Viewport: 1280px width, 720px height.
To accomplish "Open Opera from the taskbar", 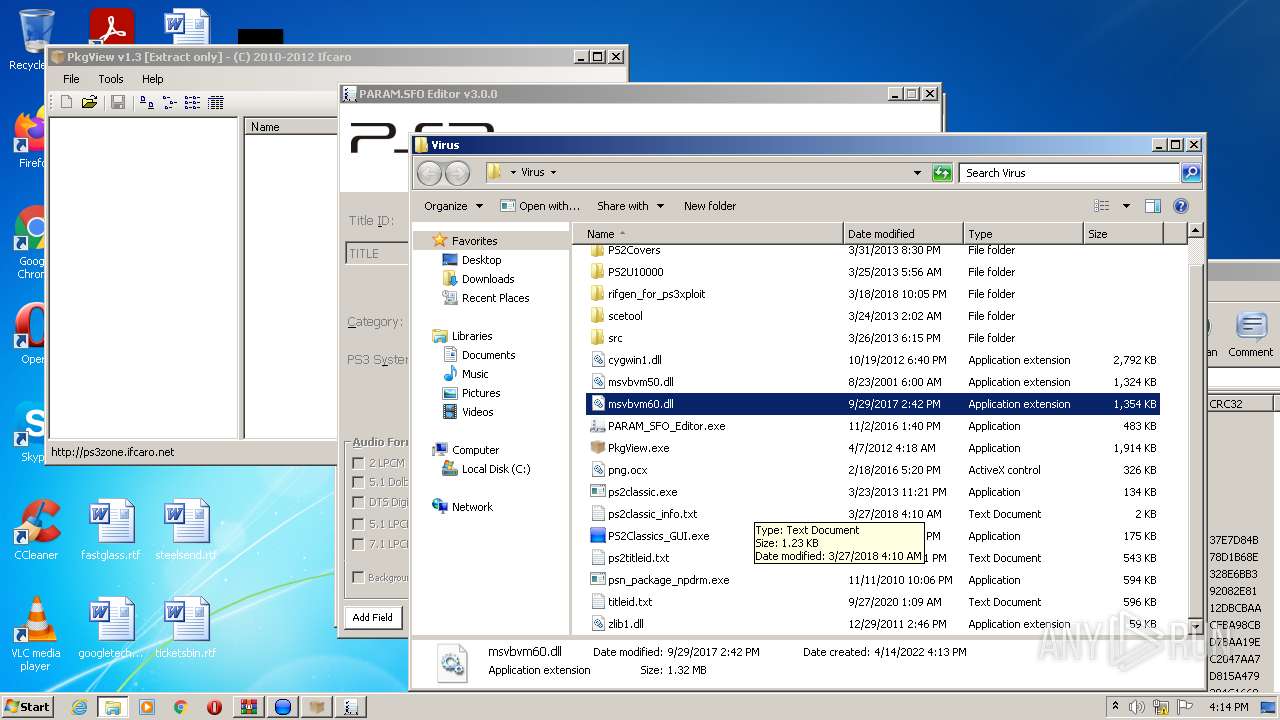I will (x=215, y=707).
